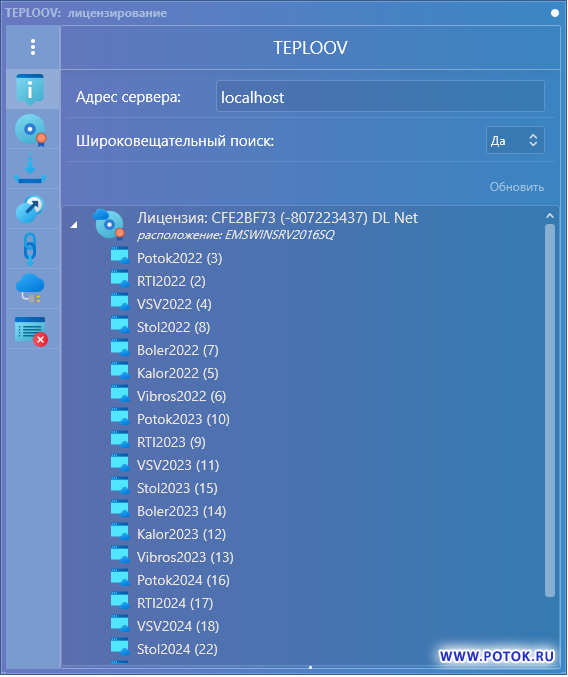Select the Stol2022 (8) entry

174,327
